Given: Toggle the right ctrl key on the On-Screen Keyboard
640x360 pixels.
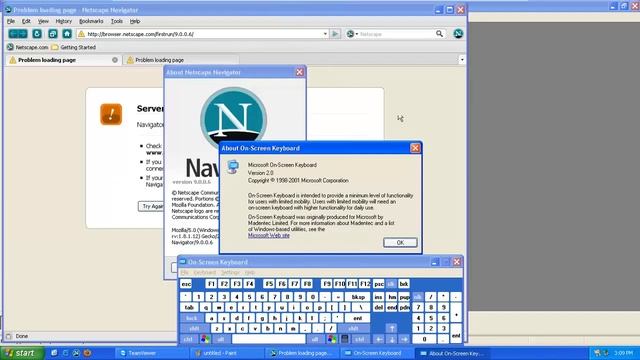Looking at the screenshot, I should tap(360, 339).
